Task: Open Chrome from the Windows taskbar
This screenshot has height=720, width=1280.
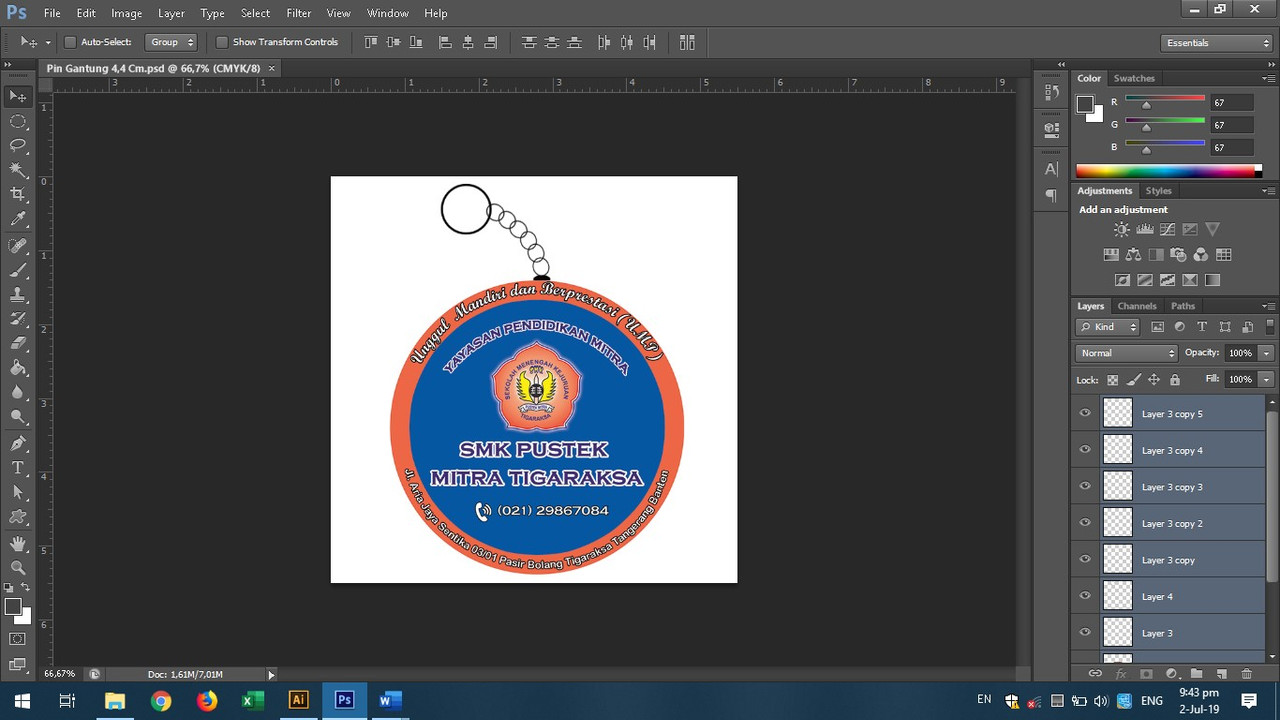Action: (x=161, y=700)
